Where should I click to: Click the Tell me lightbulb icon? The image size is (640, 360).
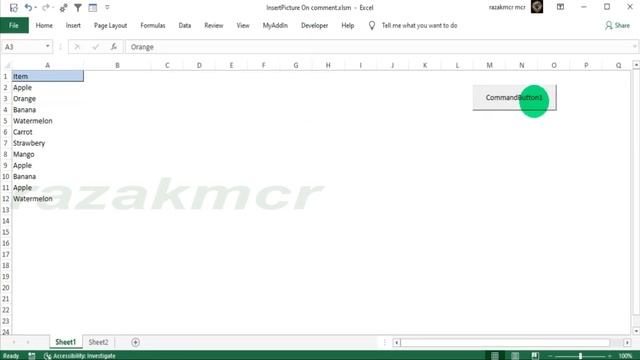(x=371, y=25)
